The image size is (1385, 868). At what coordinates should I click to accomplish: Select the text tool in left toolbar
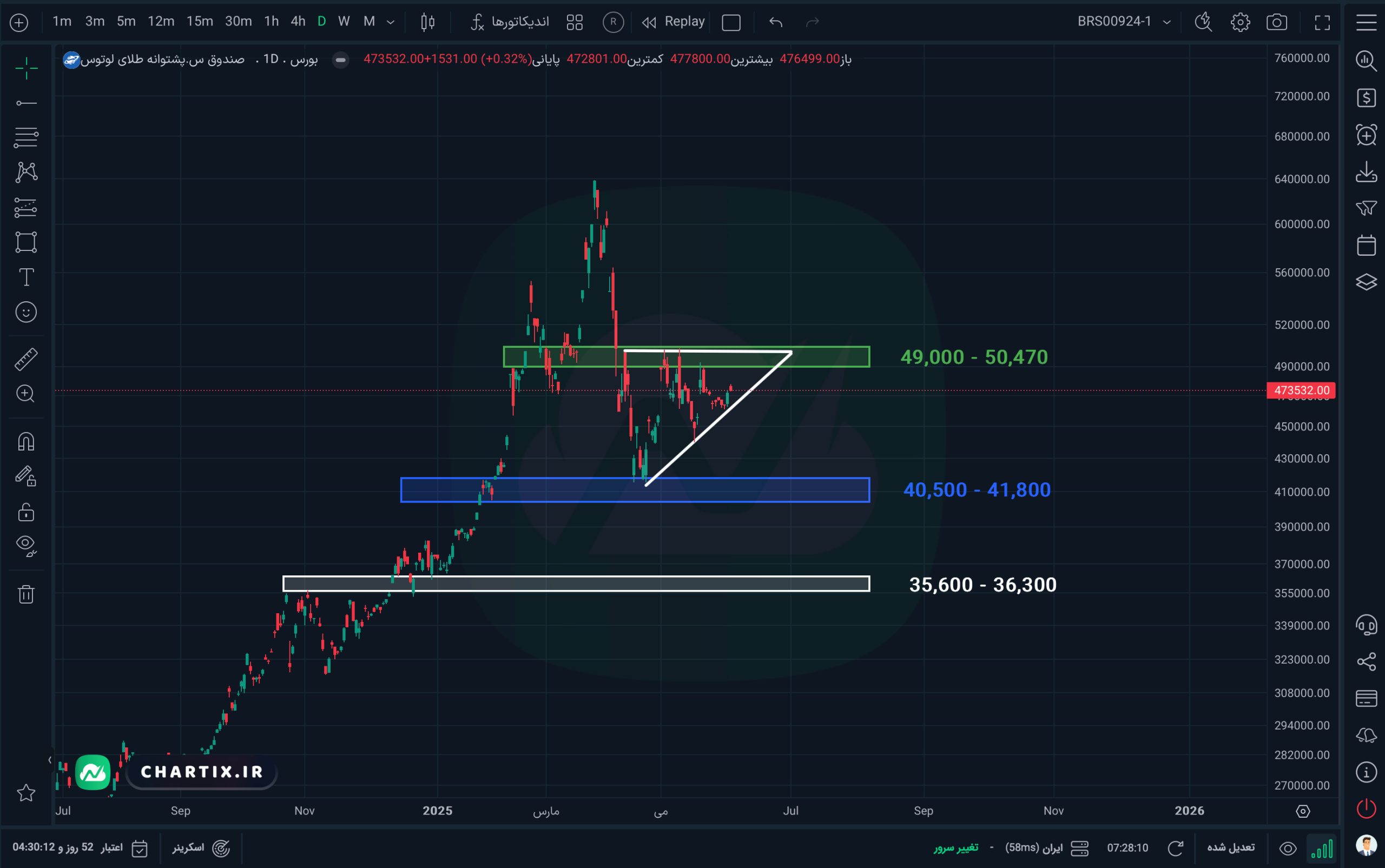click(x=26, y=277)
